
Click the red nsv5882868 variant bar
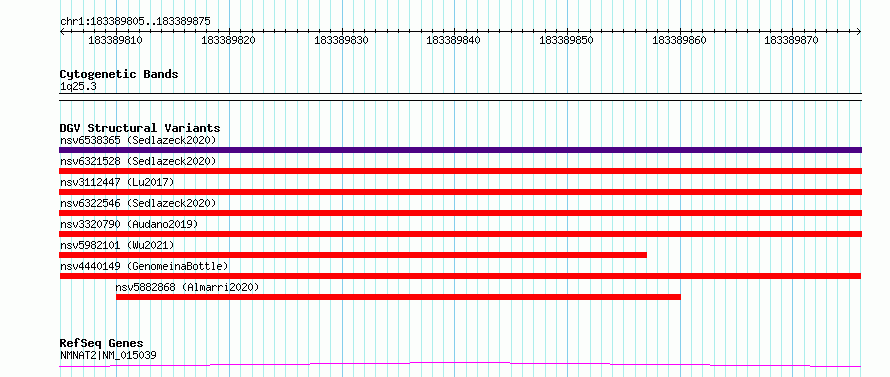pos(398,297)
